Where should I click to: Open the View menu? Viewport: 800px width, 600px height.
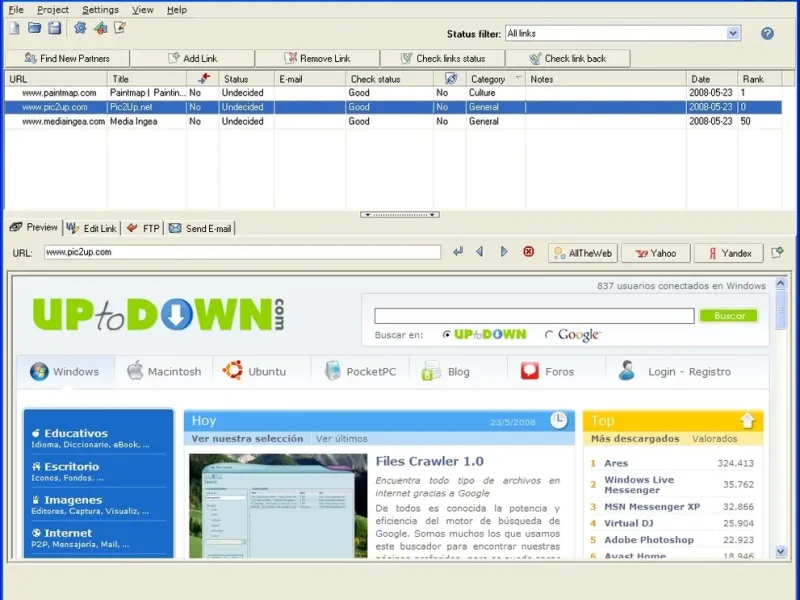click(x=142, y=10)
